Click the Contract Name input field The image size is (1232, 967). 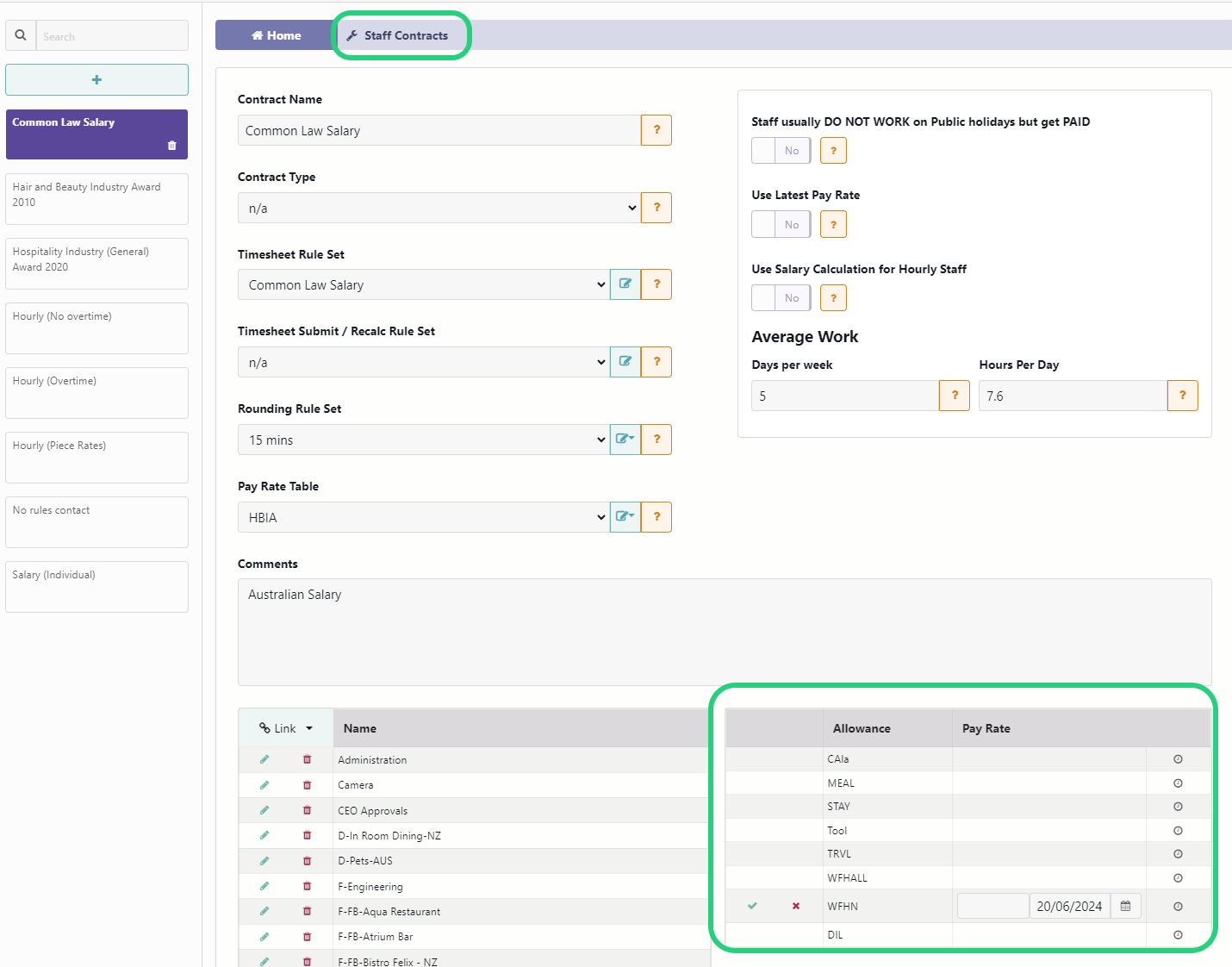439,130
